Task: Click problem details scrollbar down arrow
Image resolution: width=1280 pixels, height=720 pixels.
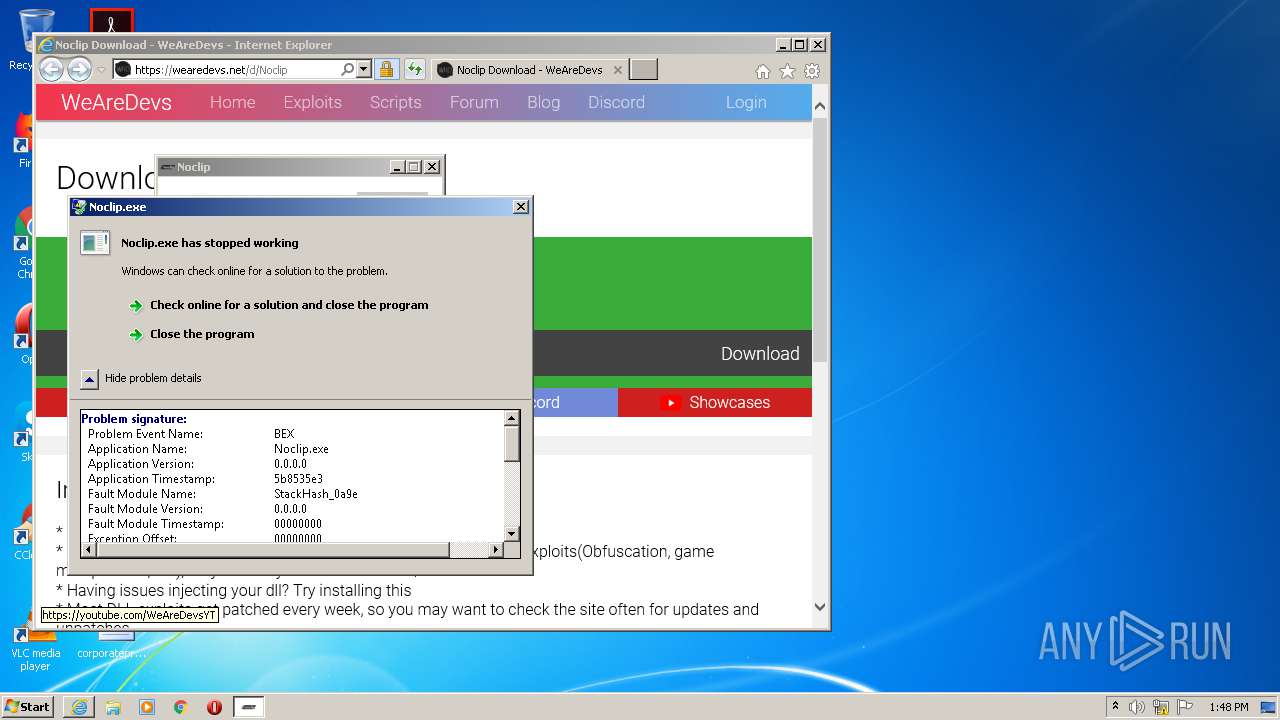Action: 512,534
